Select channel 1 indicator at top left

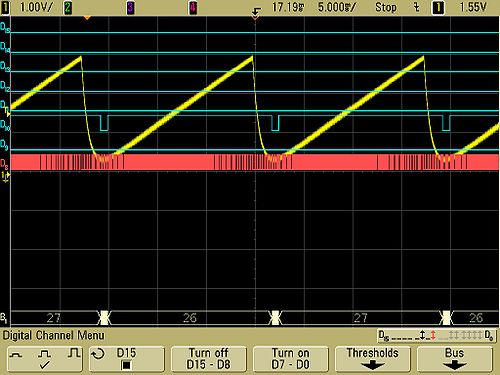pyautogui.click(x=5, y=8)
